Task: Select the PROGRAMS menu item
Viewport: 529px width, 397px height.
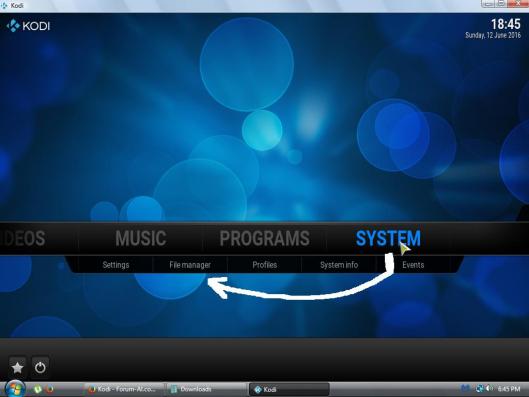Action: (x=264, y=238)
